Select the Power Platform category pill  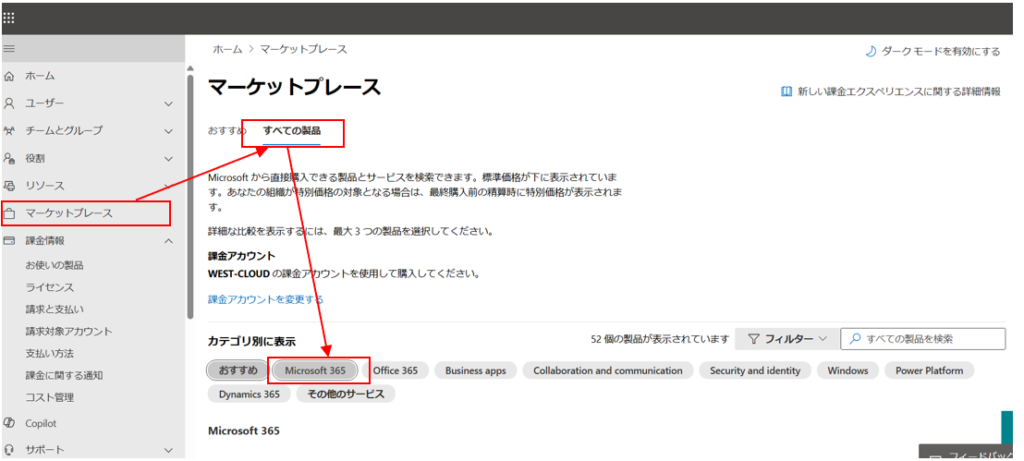point(929,370)
